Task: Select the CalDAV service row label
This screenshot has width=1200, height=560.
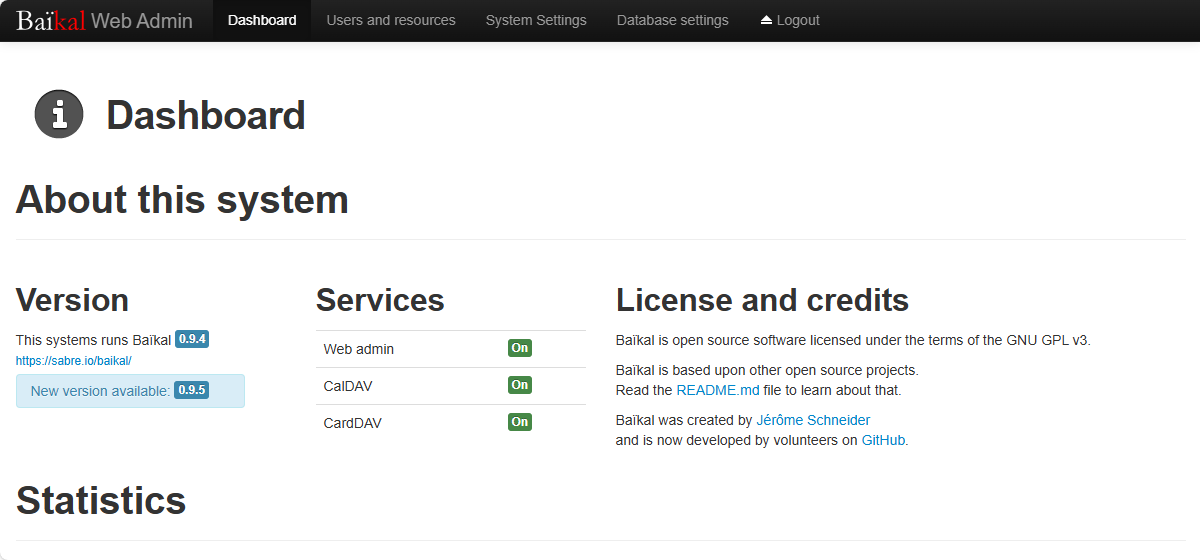Action: (348, 386)
